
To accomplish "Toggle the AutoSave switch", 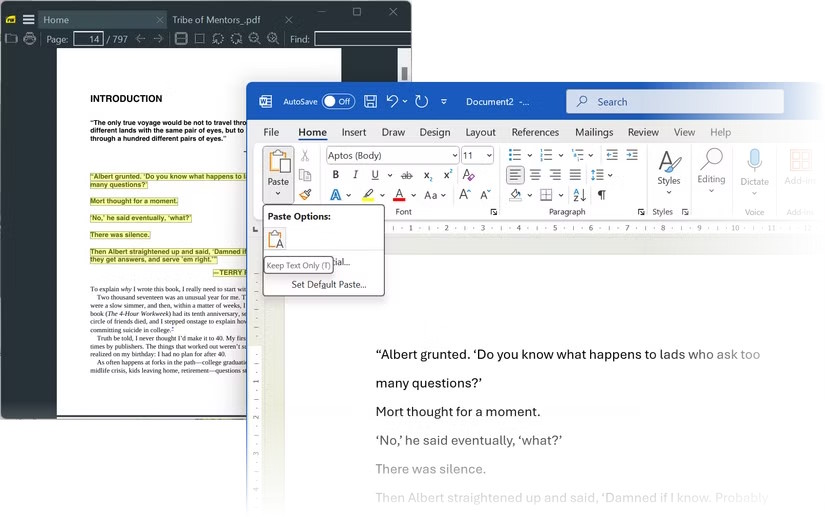I will (338, 101).
